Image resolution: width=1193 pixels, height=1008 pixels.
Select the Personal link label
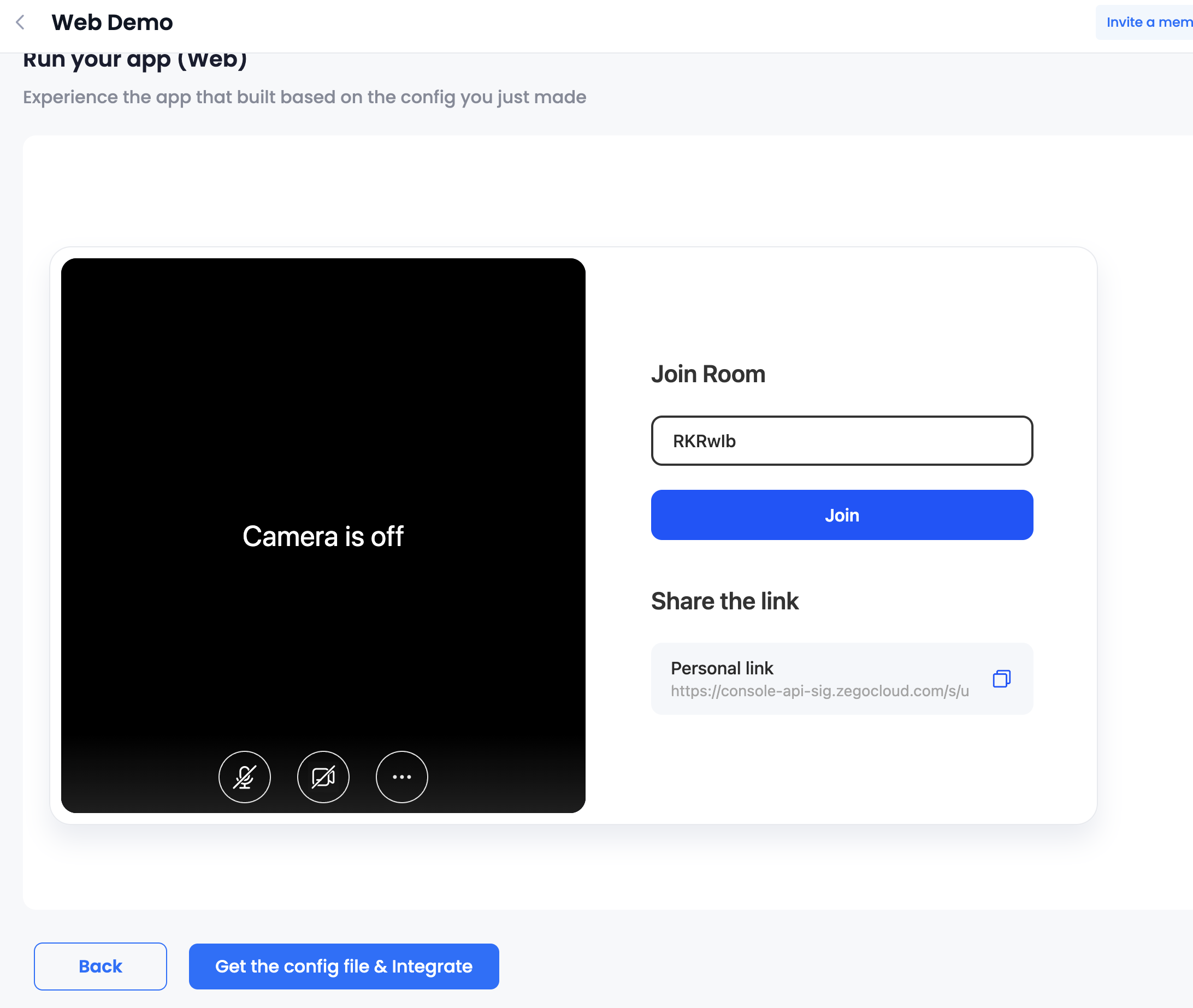tap(722, 668)
